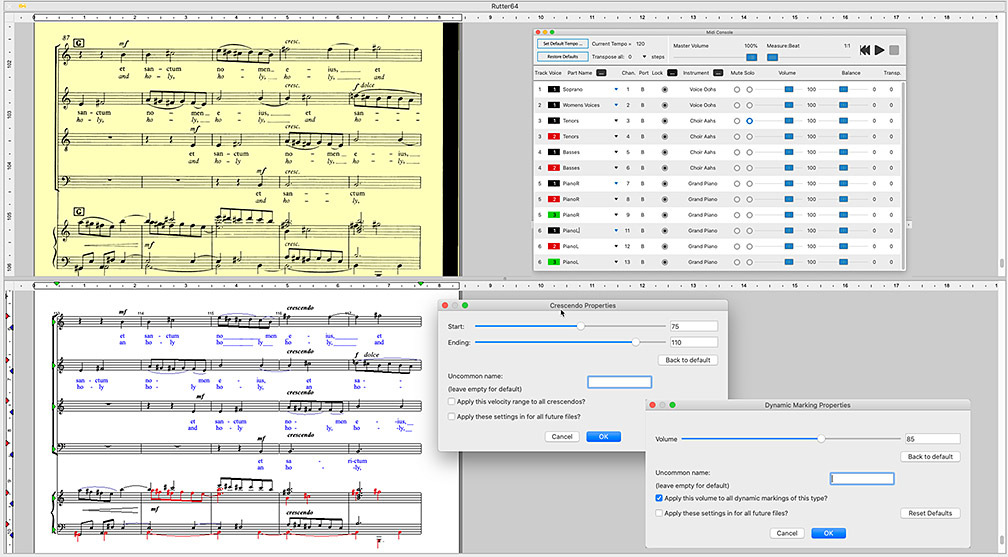The height and width of the screenshot is (557, 1008).
Task: Click OK in Crescendo Properties dialog
Action: coord(604,437)
